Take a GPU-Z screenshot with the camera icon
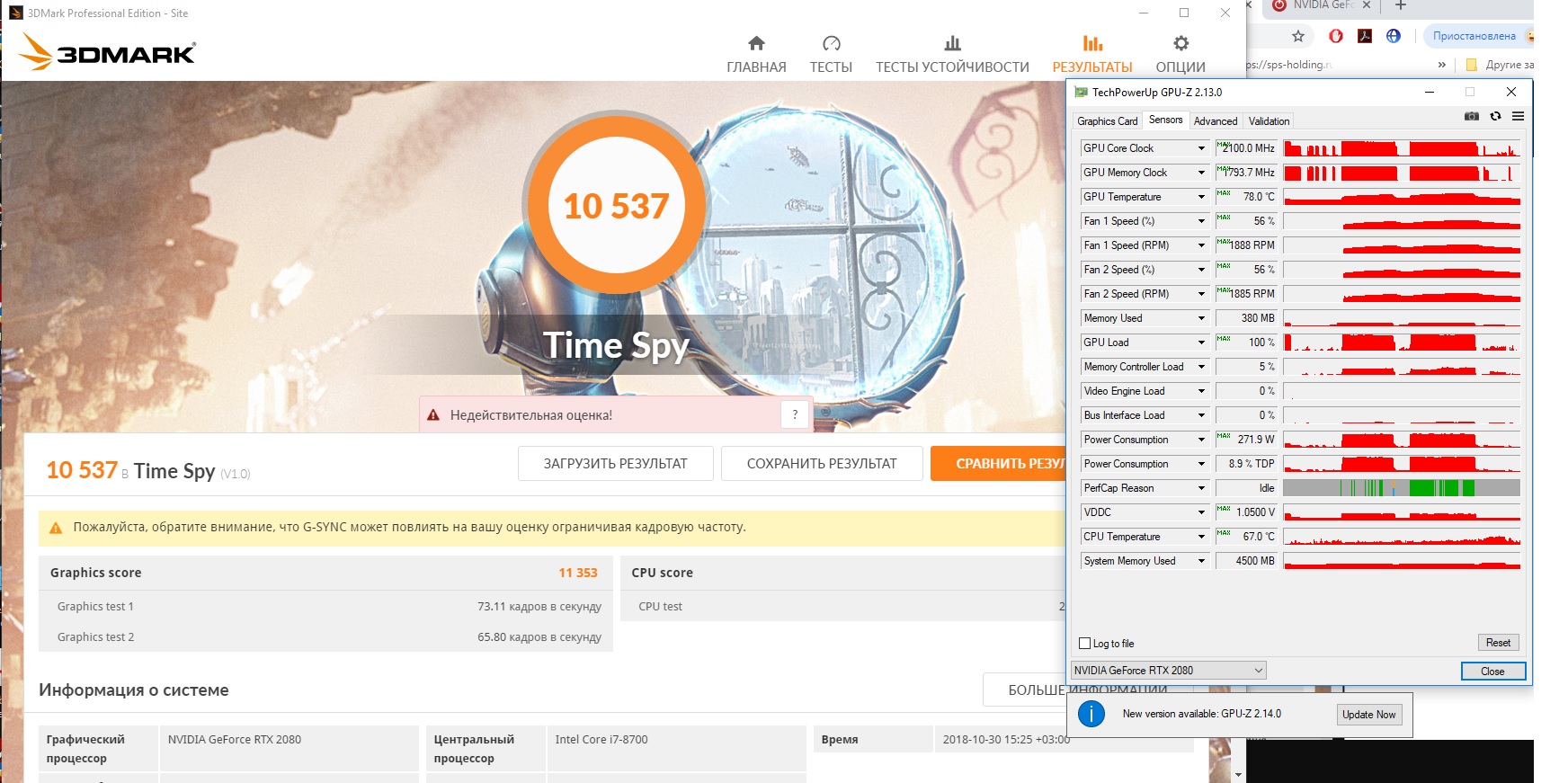 [x=1472, y=116]
